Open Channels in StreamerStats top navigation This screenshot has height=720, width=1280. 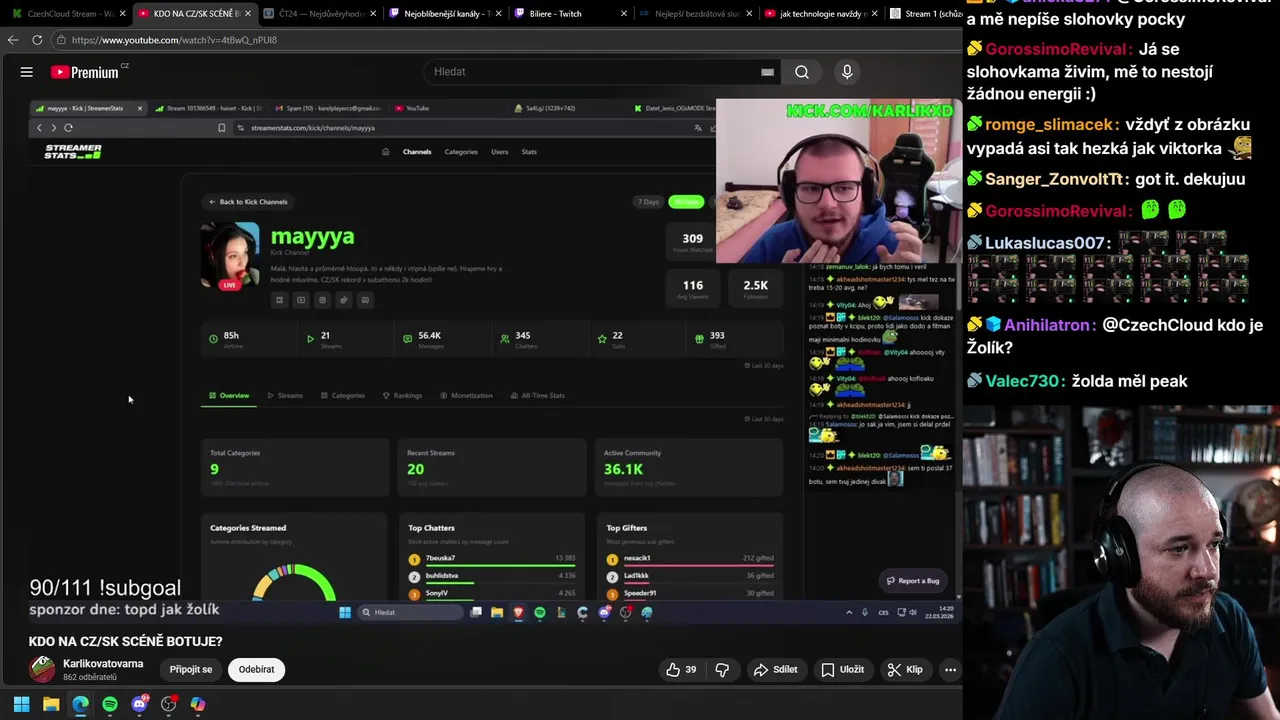click(417, 152)
